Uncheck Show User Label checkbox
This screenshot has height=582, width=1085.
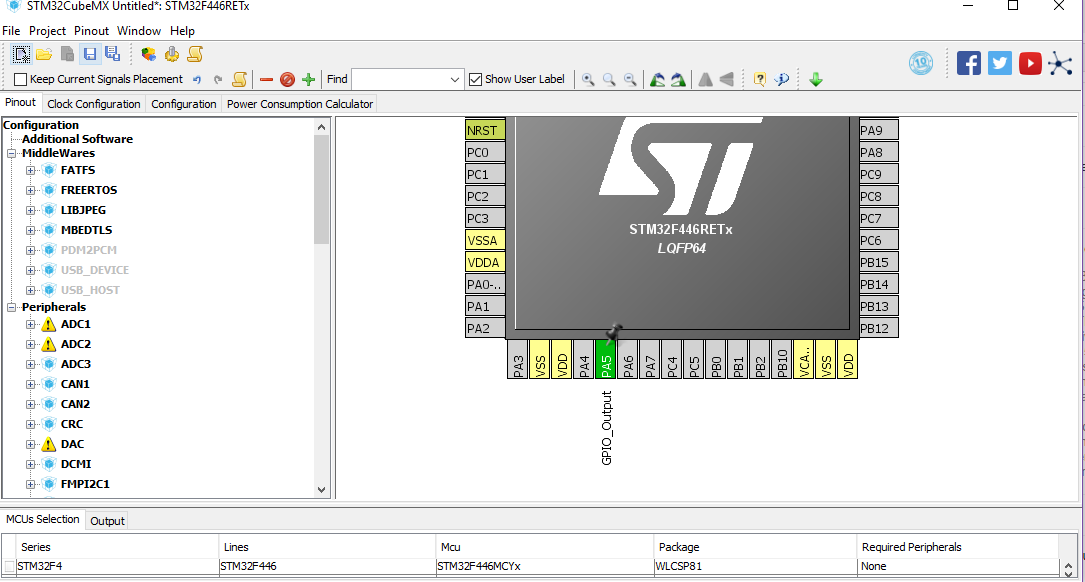point(475,79)
